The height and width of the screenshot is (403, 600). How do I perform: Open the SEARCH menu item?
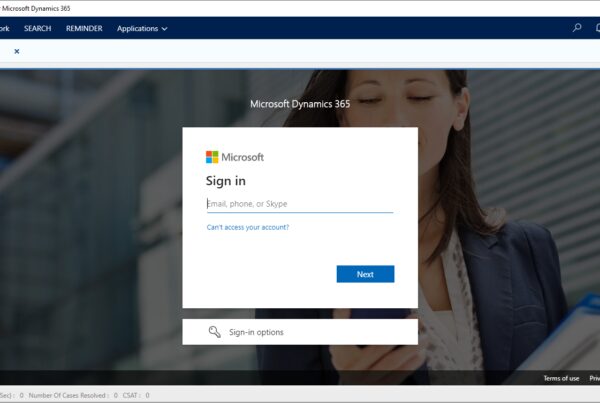[x=38, y=28]
